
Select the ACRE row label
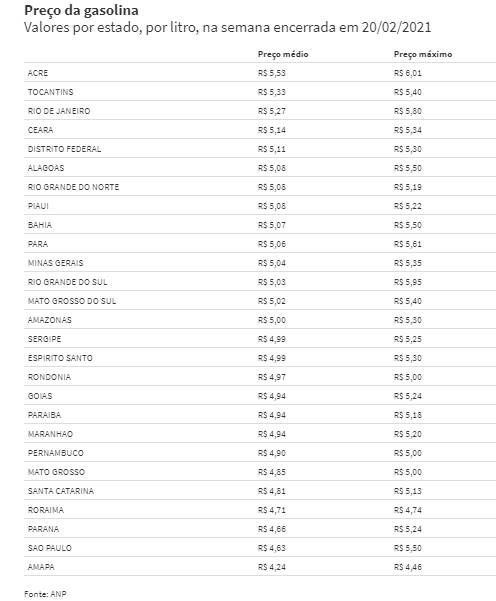(38, 73)
